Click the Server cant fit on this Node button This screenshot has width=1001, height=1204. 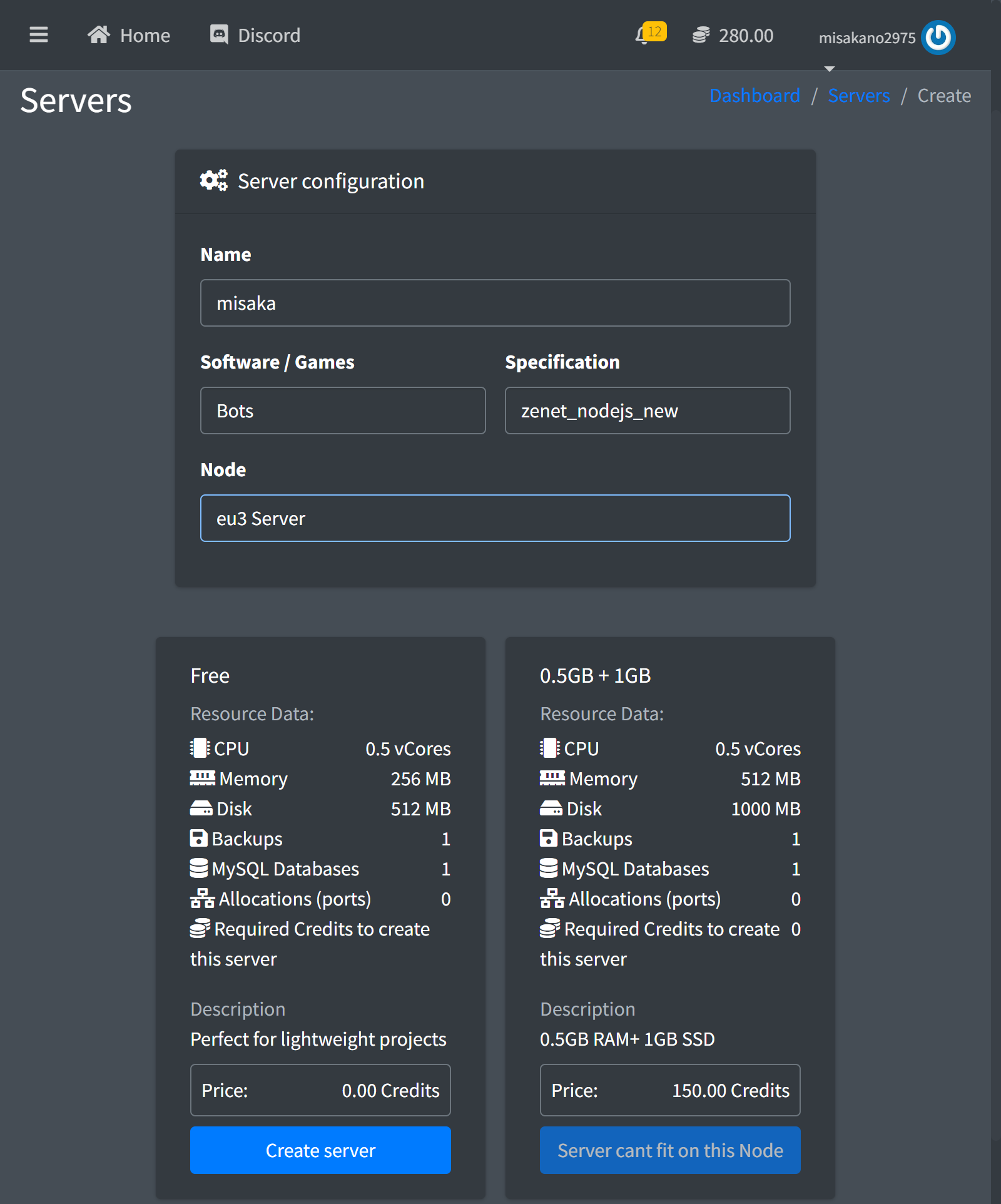pyautogui.click(x=670, y=1150)
